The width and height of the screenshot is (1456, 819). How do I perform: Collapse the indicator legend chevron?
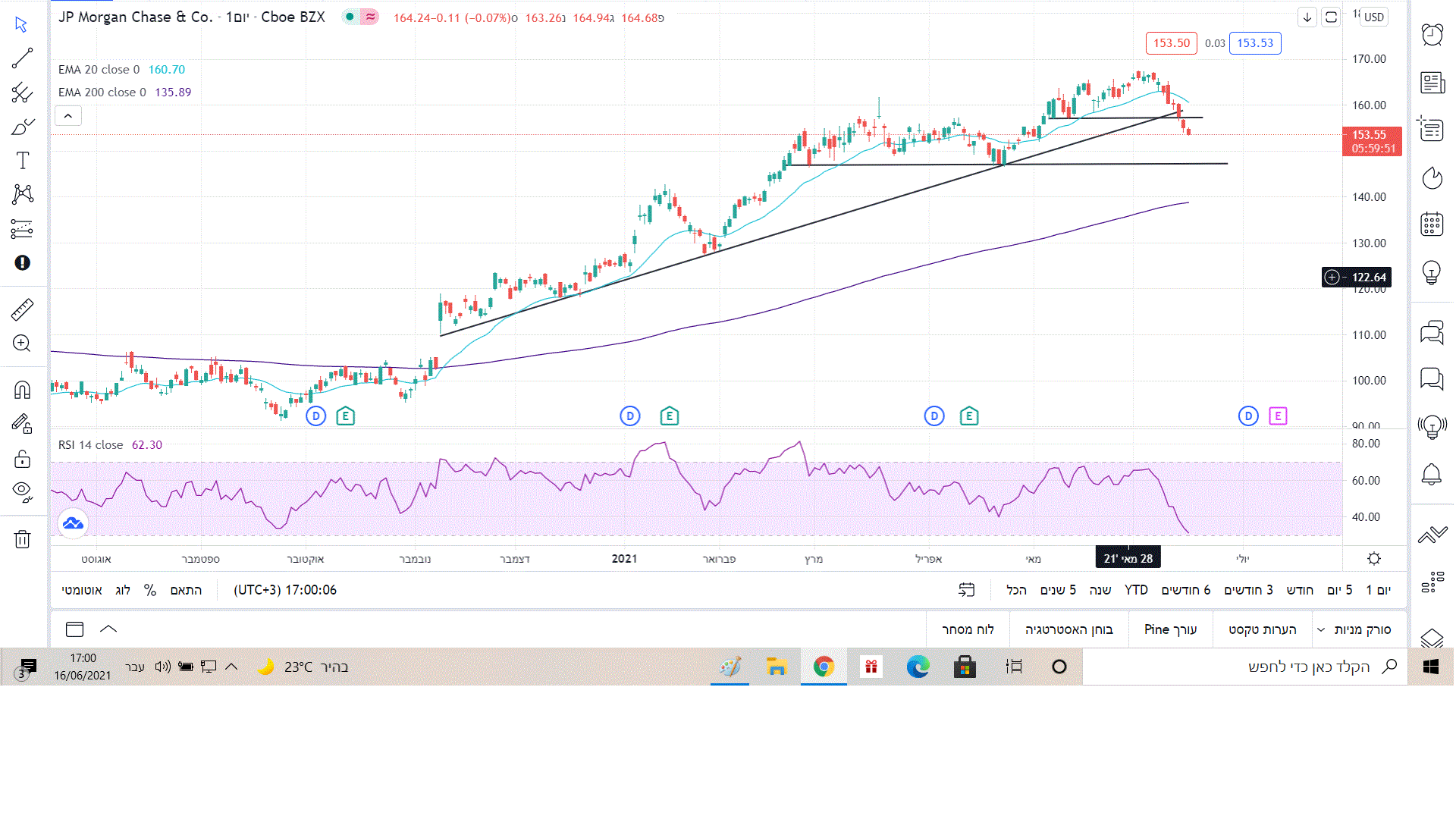click(x=68, y=116)
